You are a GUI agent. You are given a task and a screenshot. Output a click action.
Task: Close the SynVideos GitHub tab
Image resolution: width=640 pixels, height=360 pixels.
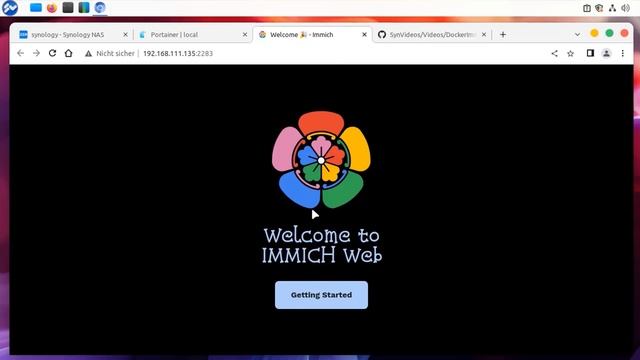click(x=484, y=35)
